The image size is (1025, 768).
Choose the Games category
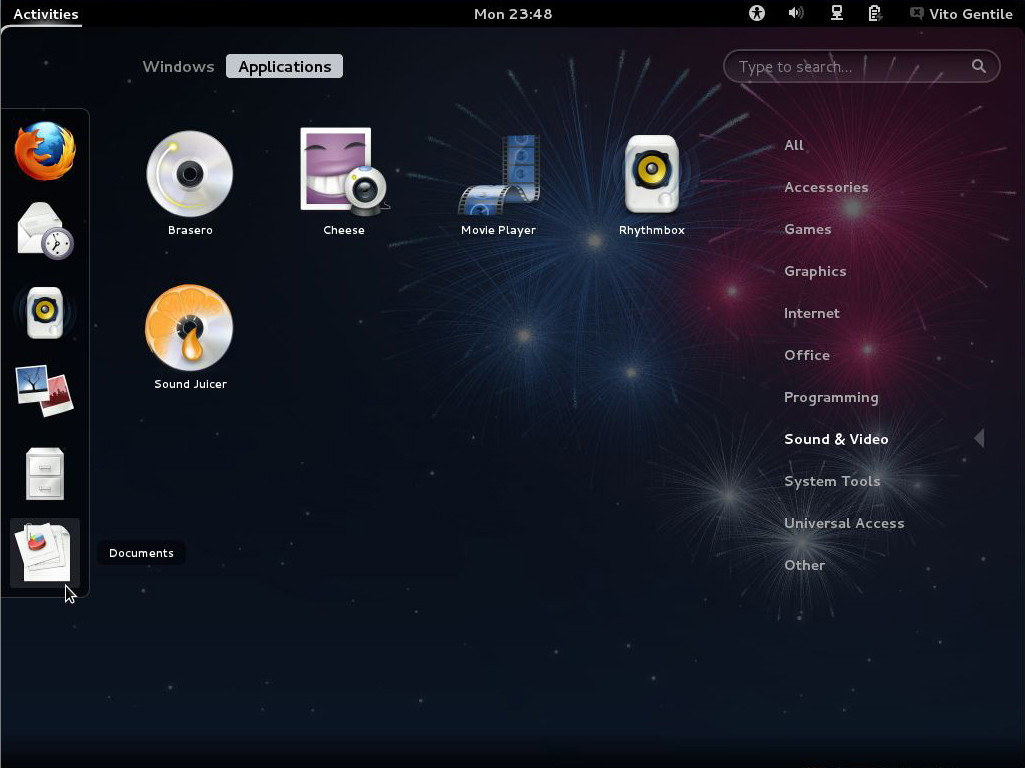pyautogui.click(x=807, y=229)
